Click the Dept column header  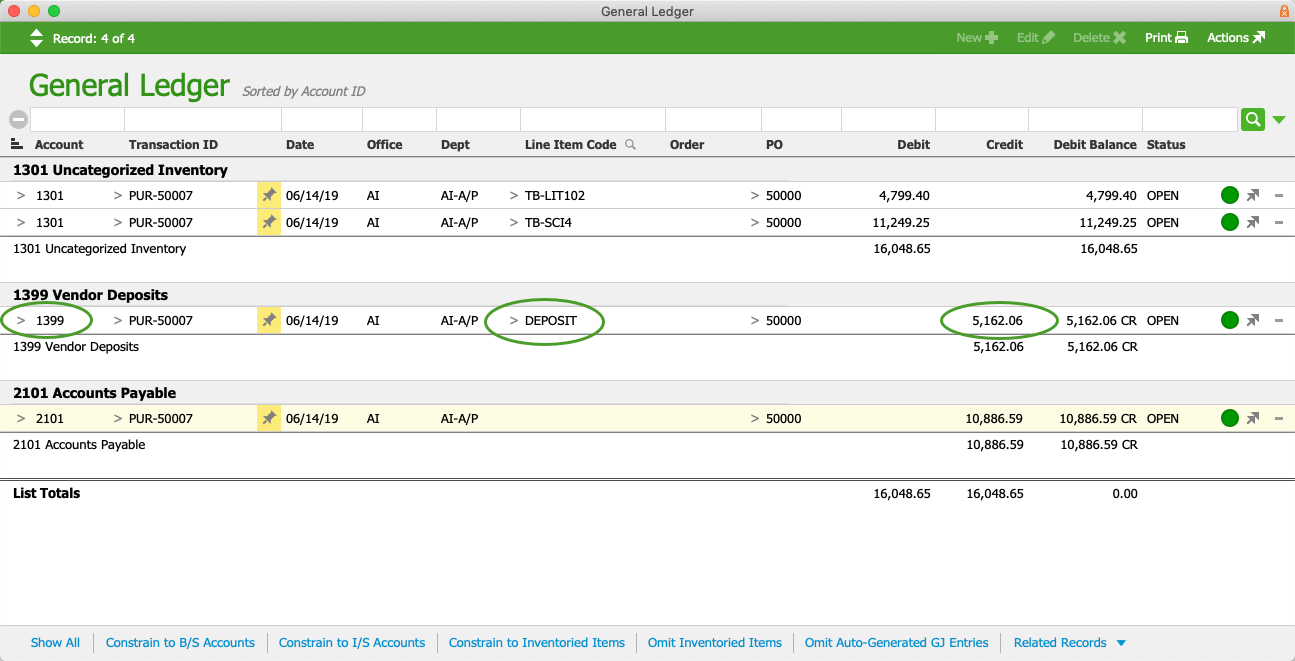tap(455, 144)
